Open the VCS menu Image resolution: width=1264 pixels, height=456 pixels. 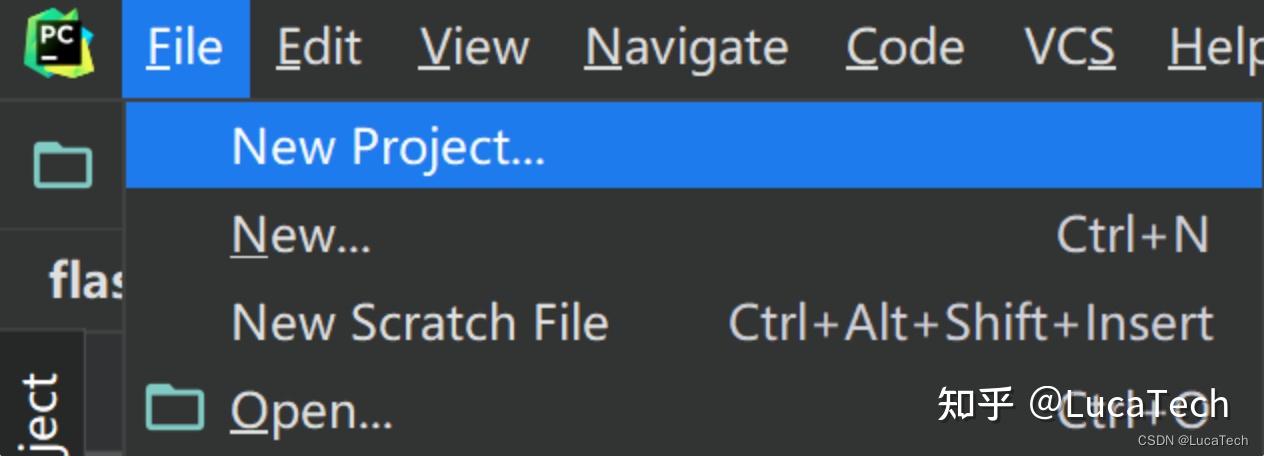coord(1070,48)
